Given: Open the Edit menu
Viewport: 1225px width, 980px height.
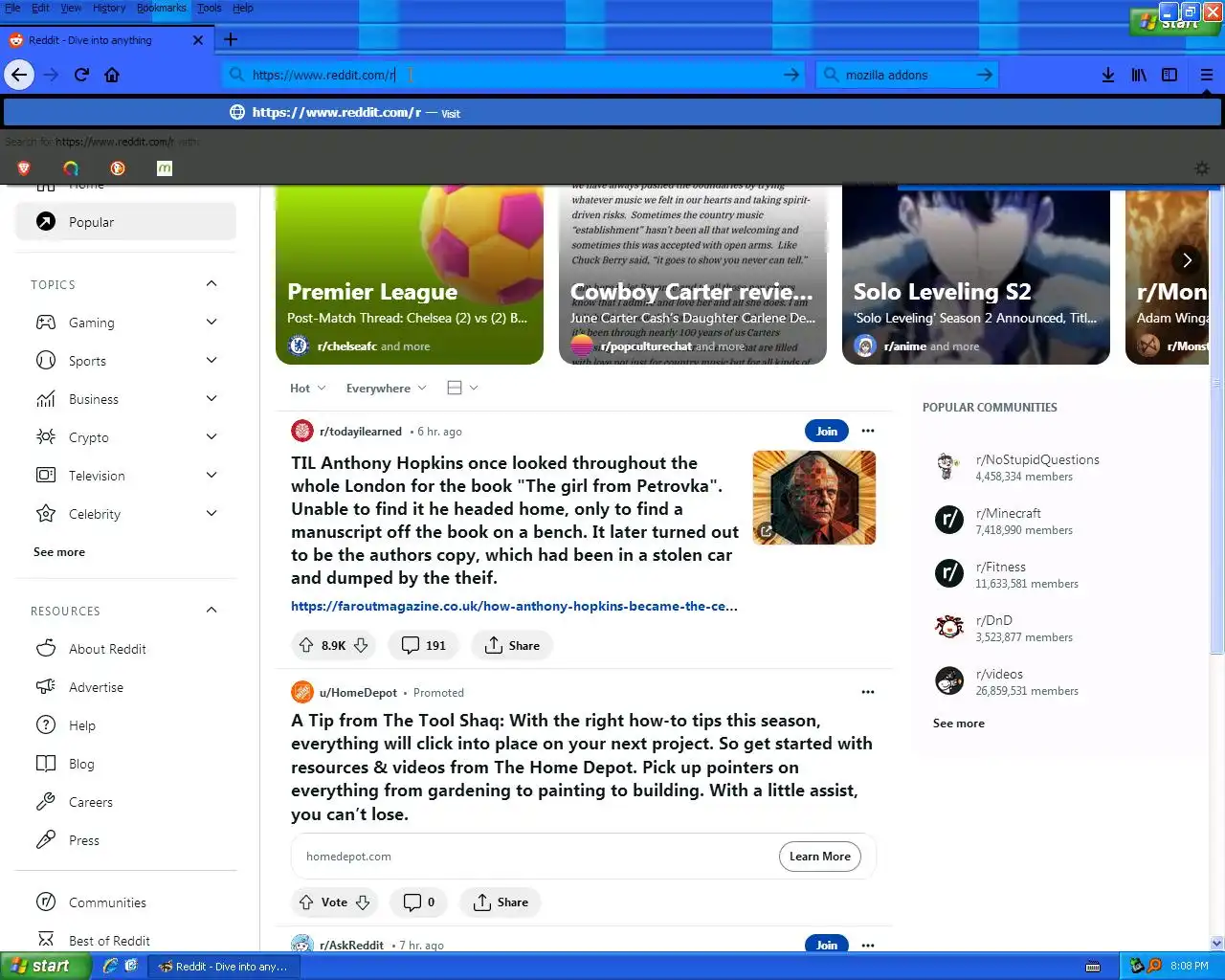Looking at the screenshot, I should click(x=41, y=8).
